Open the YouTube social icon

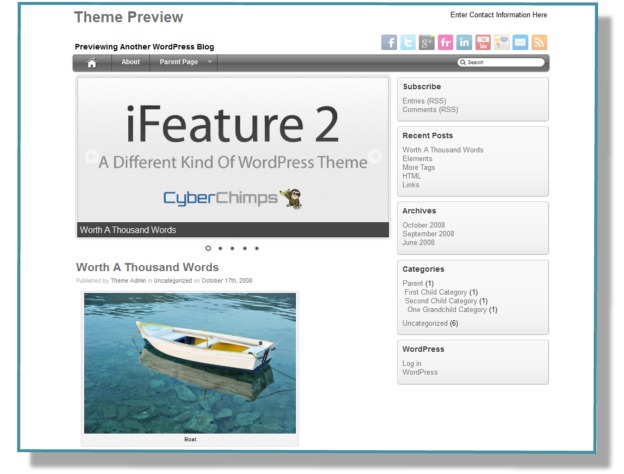483,42
